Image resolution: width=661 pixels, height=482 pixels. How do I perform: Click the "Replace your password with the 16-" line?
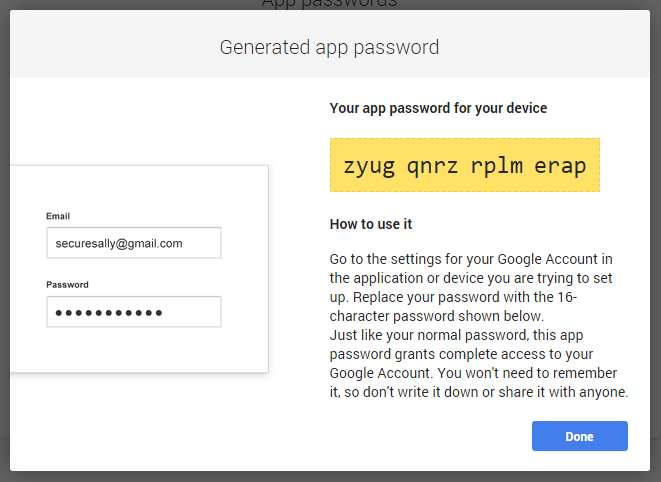point(465,298)
